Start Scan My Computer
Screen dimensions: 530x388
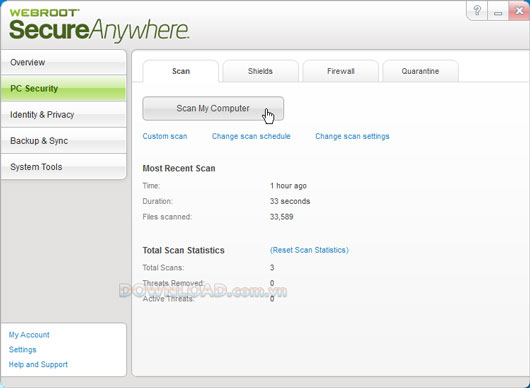coord(213,108)
